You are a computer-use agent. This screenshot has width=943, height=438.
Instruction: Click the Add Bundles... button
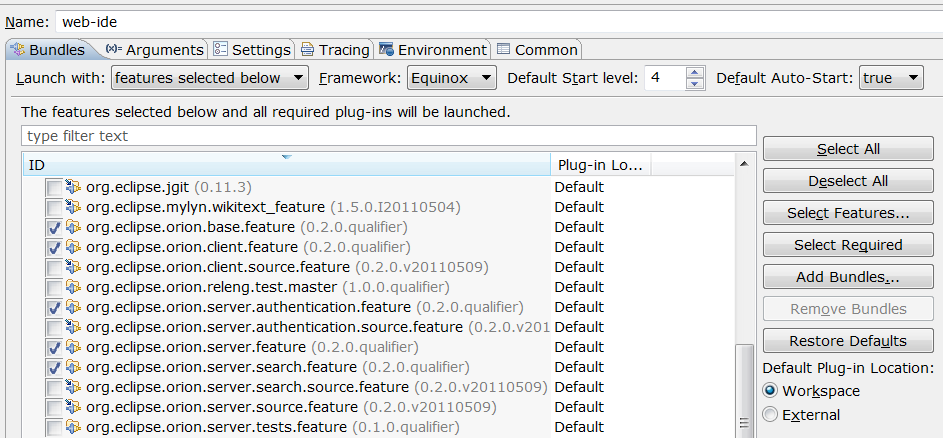pos(848,277)
